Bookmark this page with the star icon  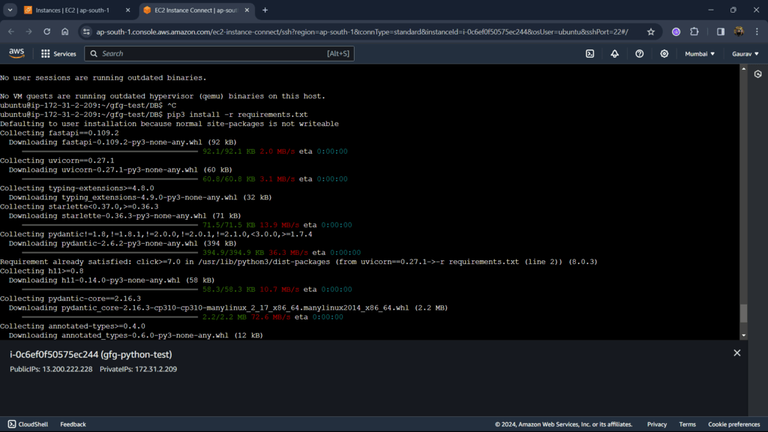pos(651,31)
